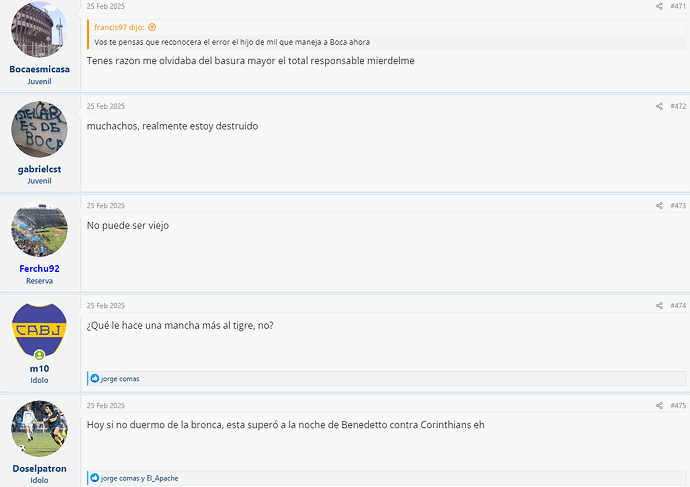
Task: Open Ferchu92 username link
Action: click(x=39, y=269)
